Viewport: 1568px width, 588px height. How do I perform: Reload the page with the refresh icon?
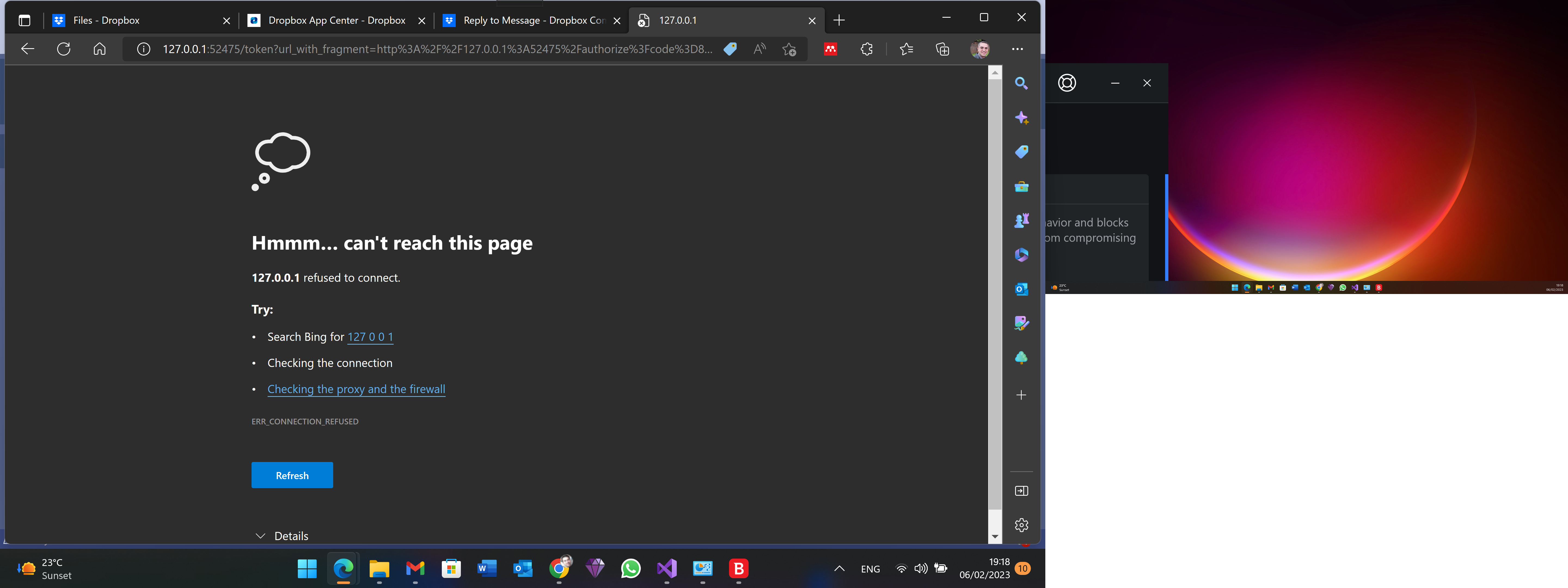pyautogui.click(x=63, y=49)
